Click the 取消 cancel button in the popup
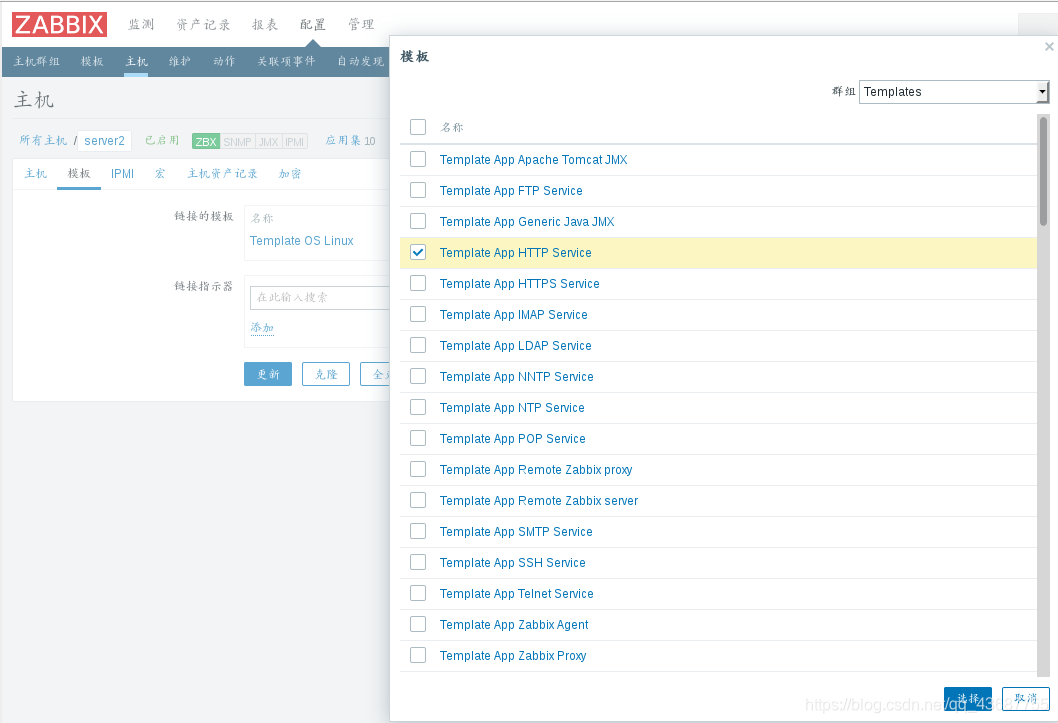The image size is (1058, 723). [x=1026, y=699]
